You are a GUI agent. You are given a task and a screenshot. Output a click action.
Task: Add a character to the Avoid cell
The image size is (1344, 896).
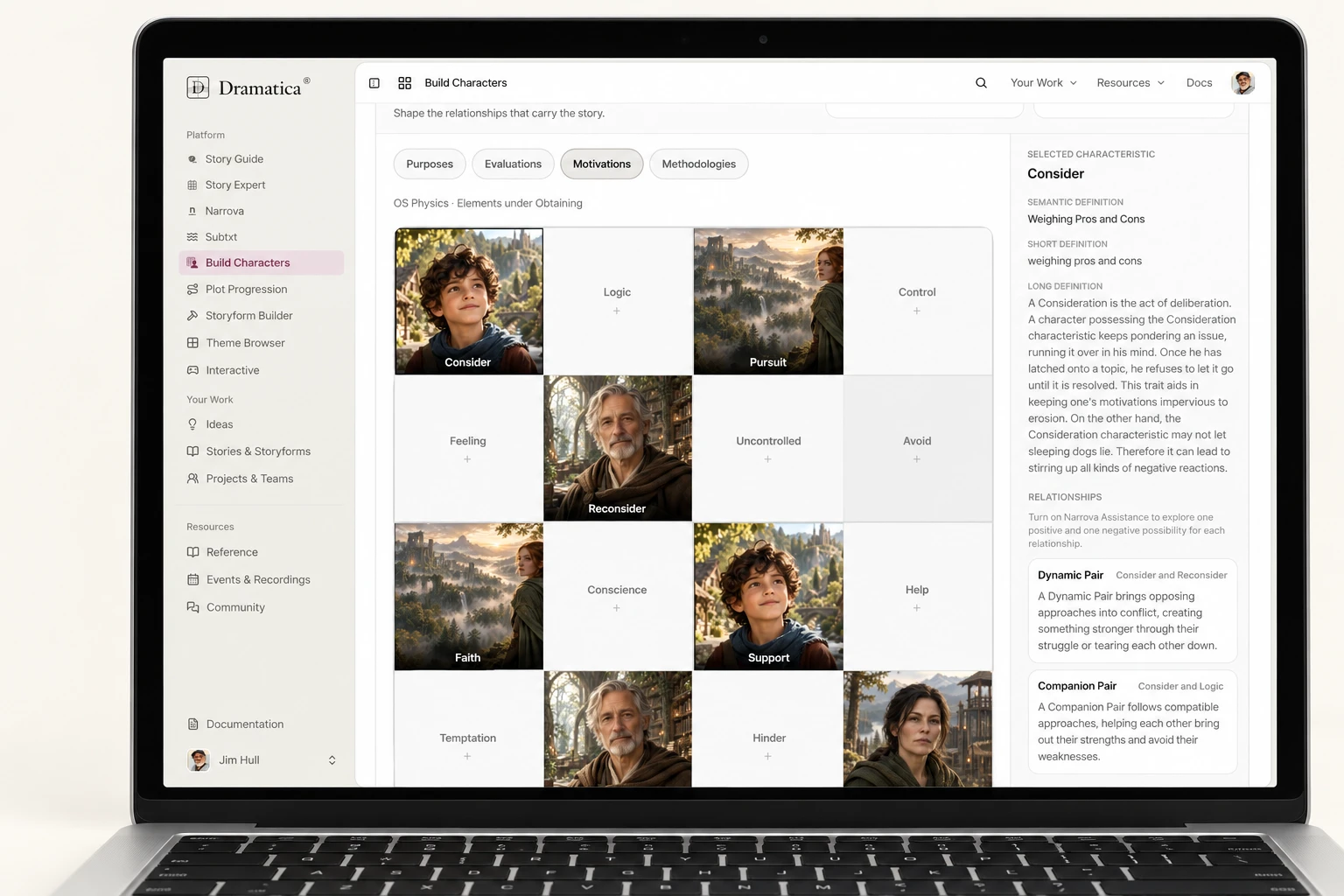click(x=917, y=459)
